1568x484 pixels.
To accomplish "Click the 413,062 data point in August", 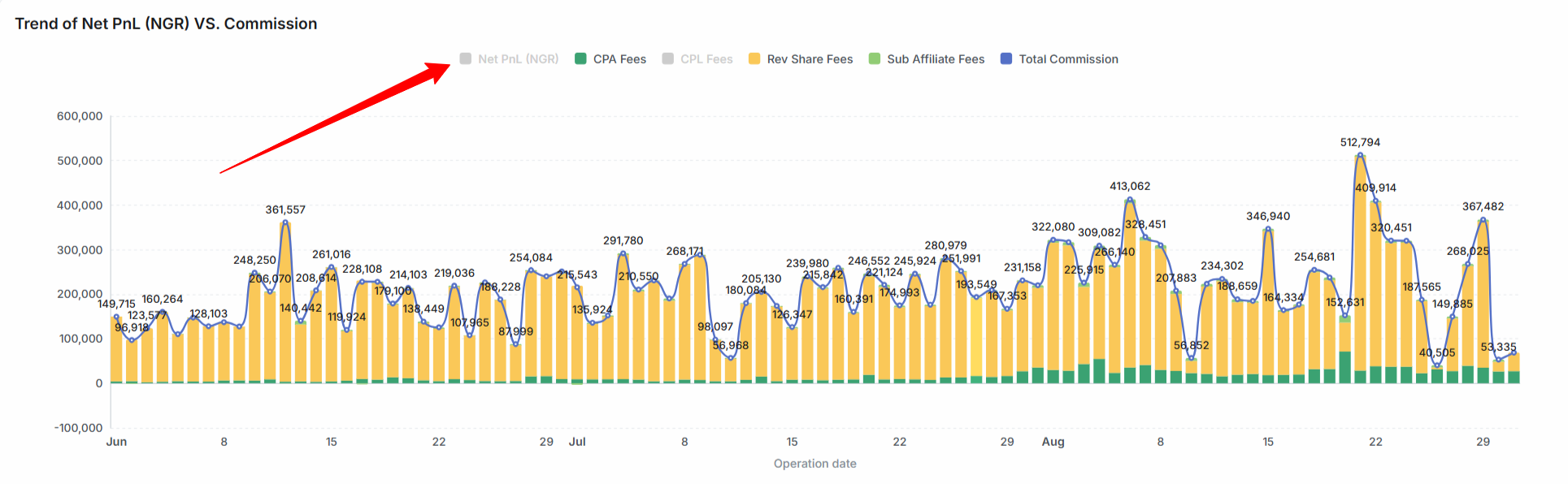I will tap(1130, 199).
